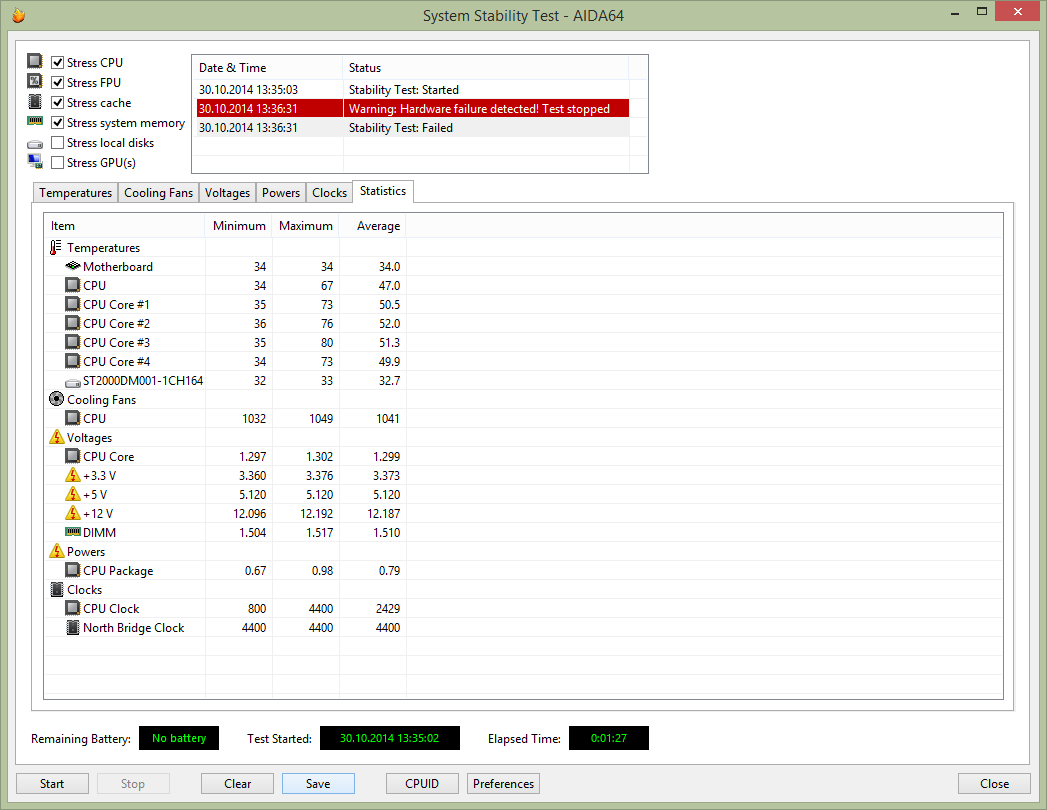Uncheck the Stress FPU checkbox

(57, 82)
